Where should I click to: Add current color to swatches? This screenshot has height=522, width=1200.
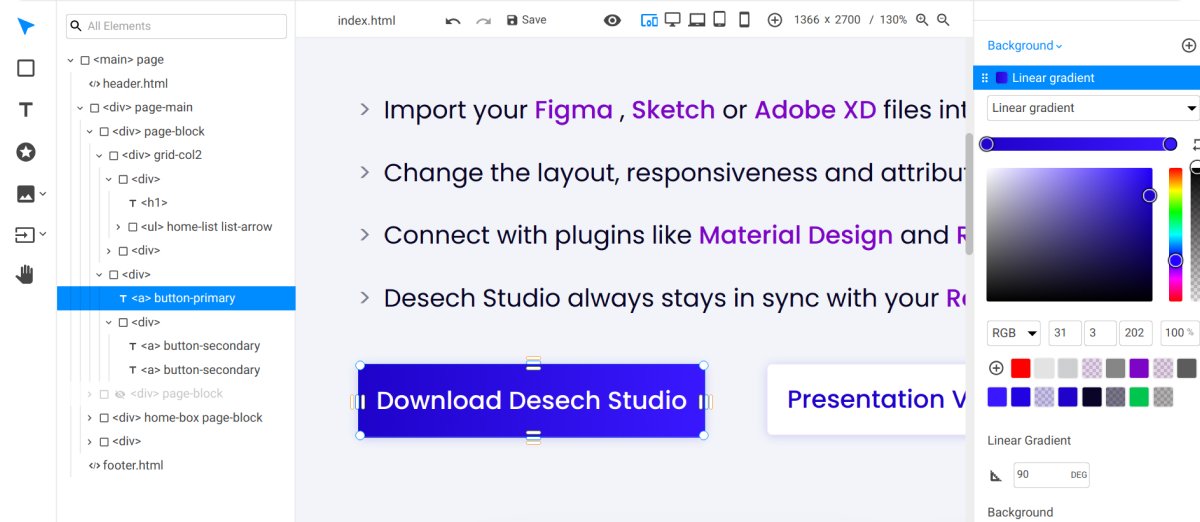point(996,368)
